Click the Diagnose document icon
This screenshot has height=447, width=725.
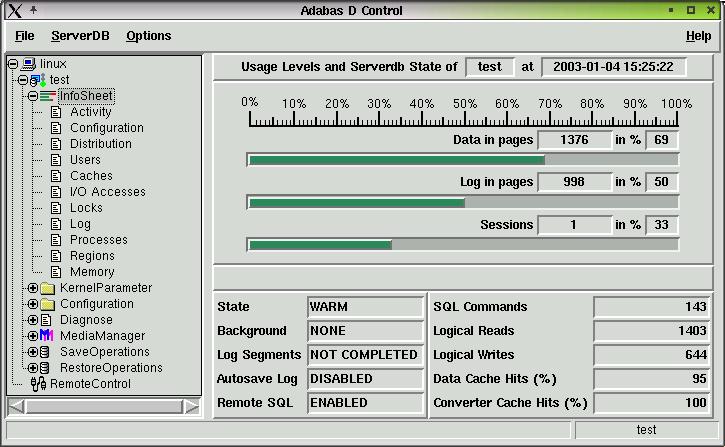coord(46,320)
